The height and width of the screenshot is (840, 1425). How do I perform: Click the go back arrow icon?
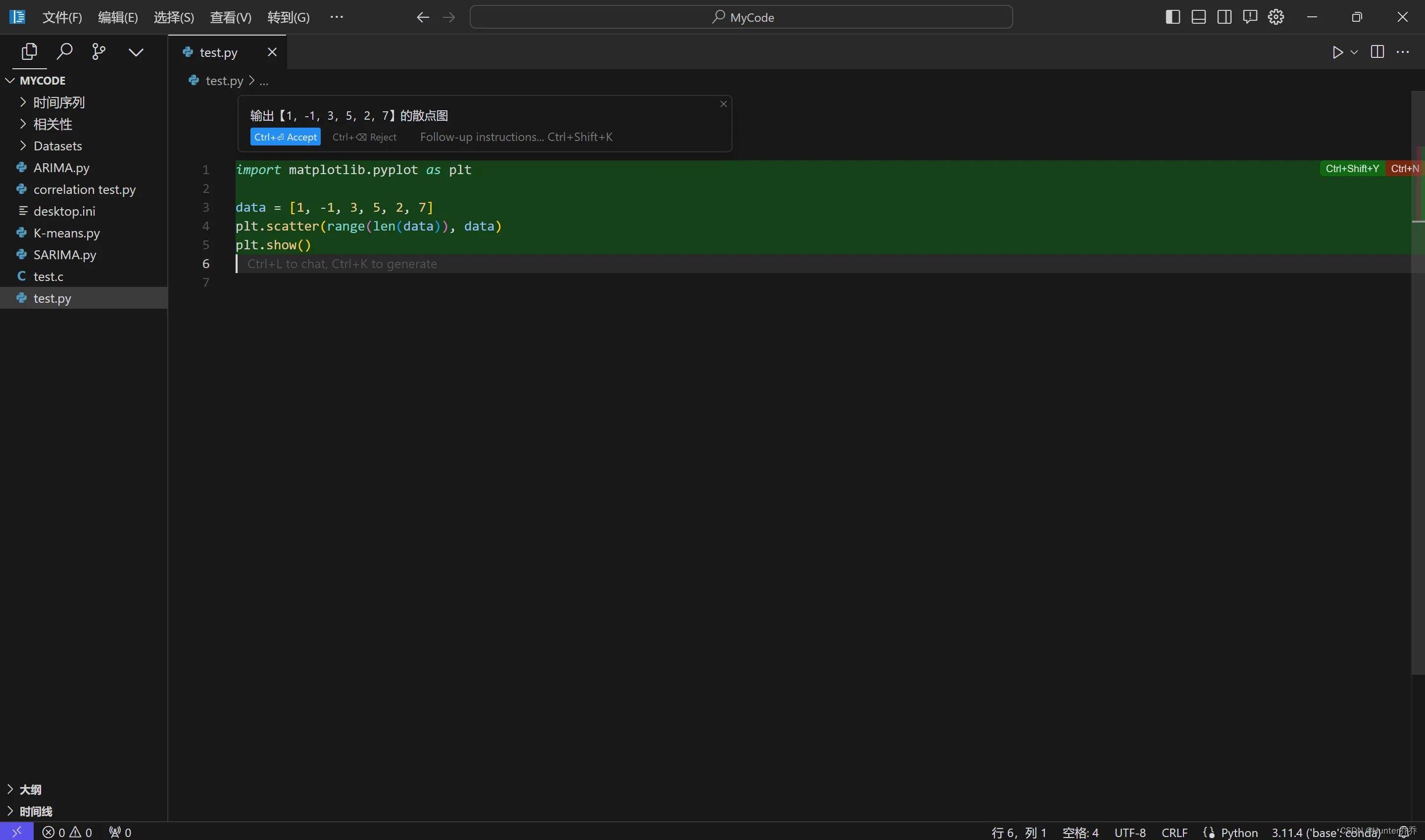(422, 17)
